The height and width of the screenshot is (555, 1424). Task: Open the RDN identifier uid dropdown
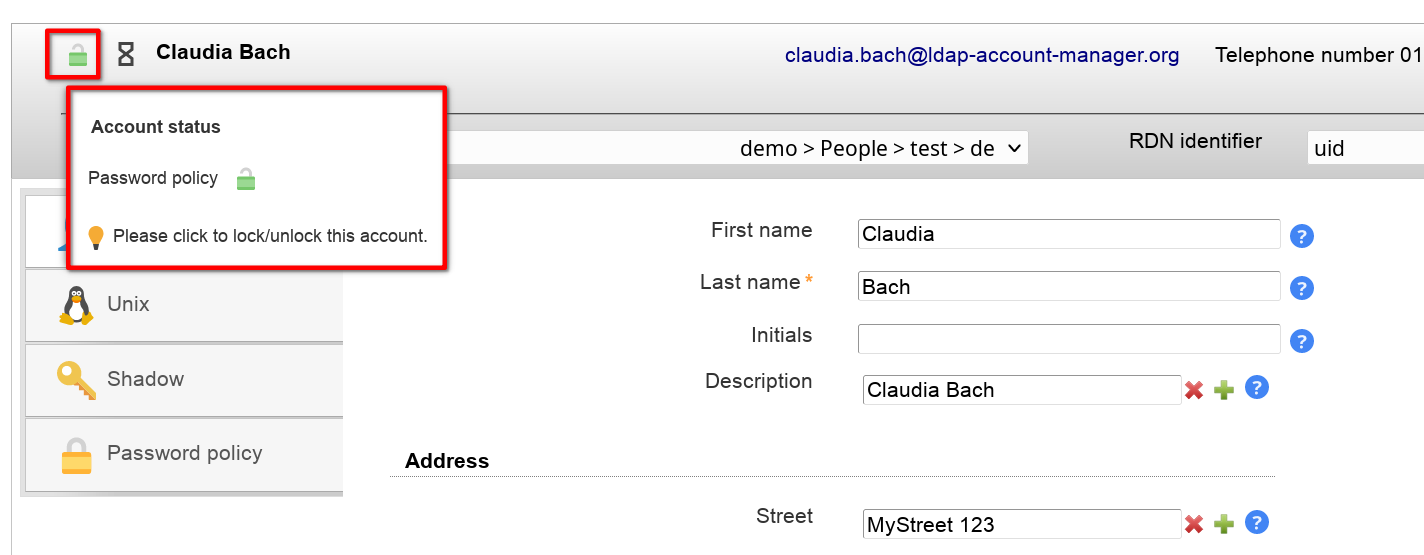pos(1364,149)
